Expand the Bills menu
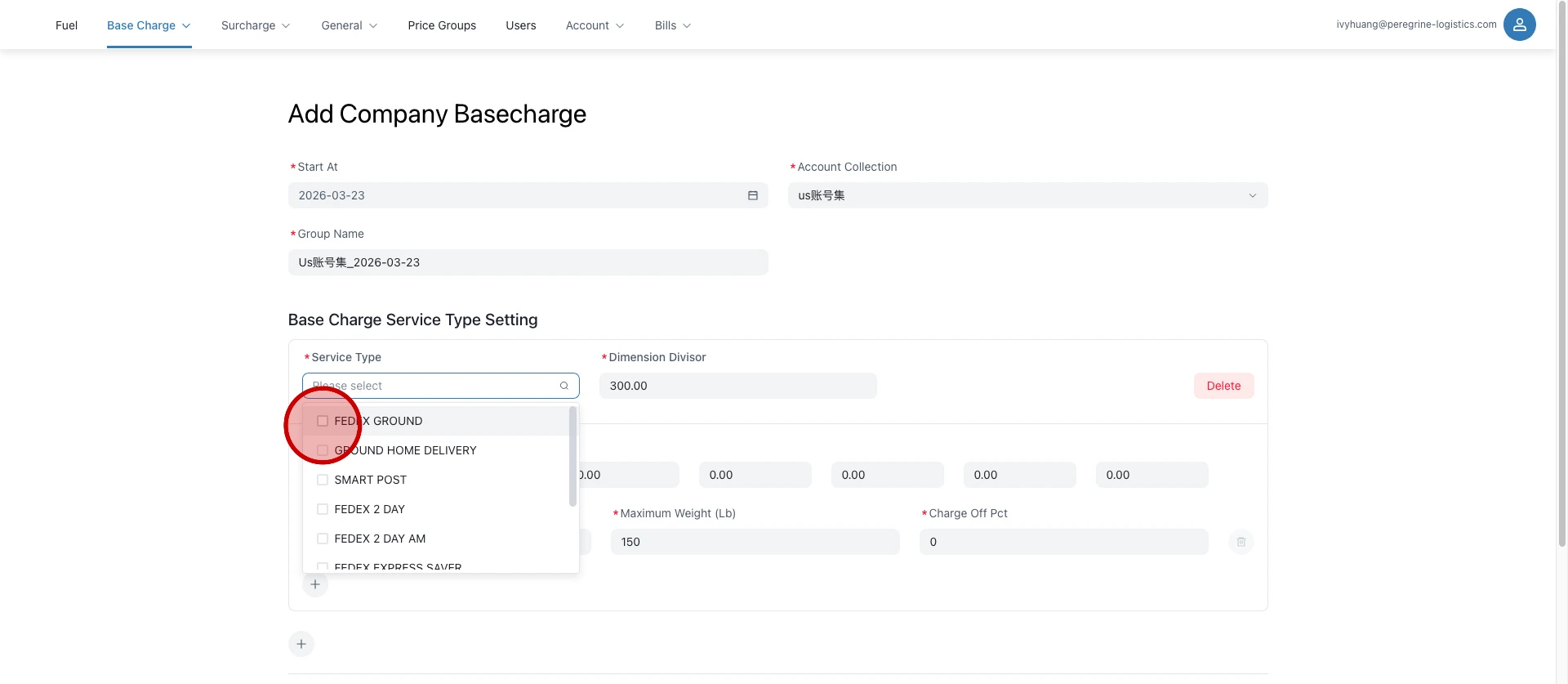The height and width of the screenshot is (684, 1568). [672, 25]
